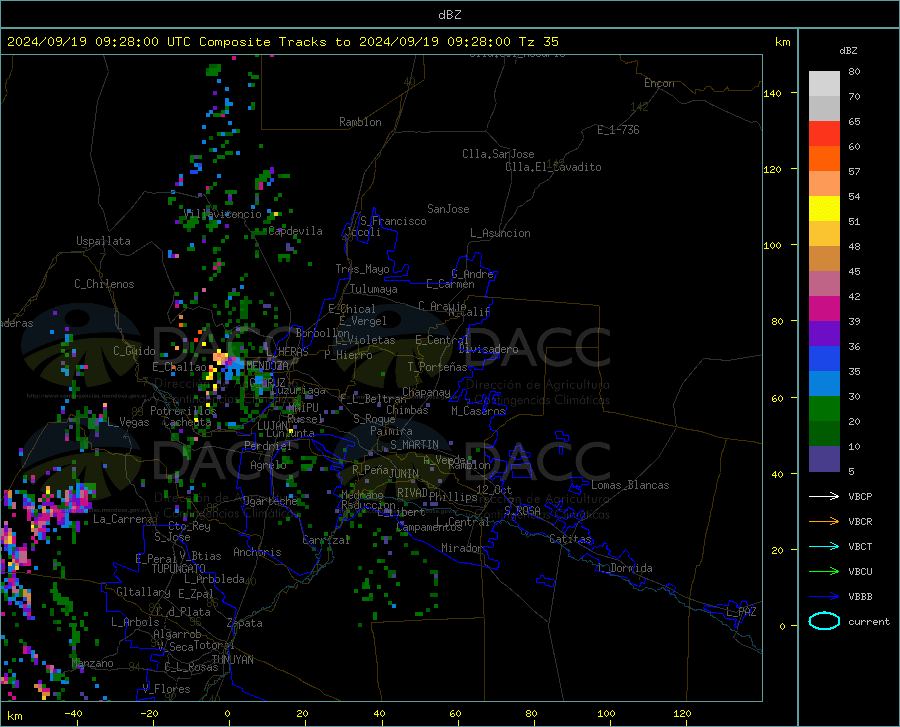
Task: Click the Clla.El_Cavadito label
Action: pyautogui.click(x=553, y=167)
